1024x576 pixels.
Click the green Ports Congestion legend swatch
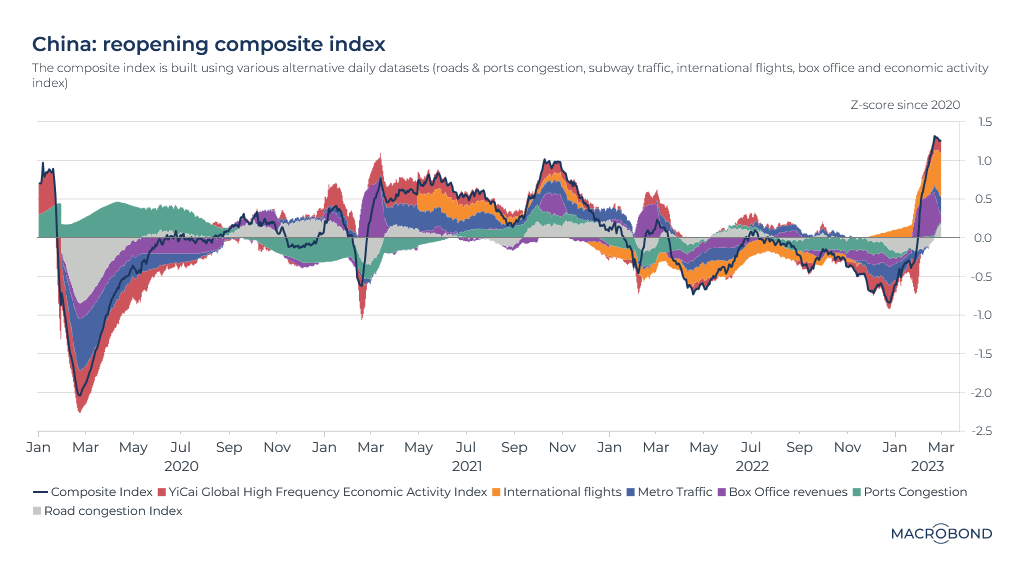856,492
